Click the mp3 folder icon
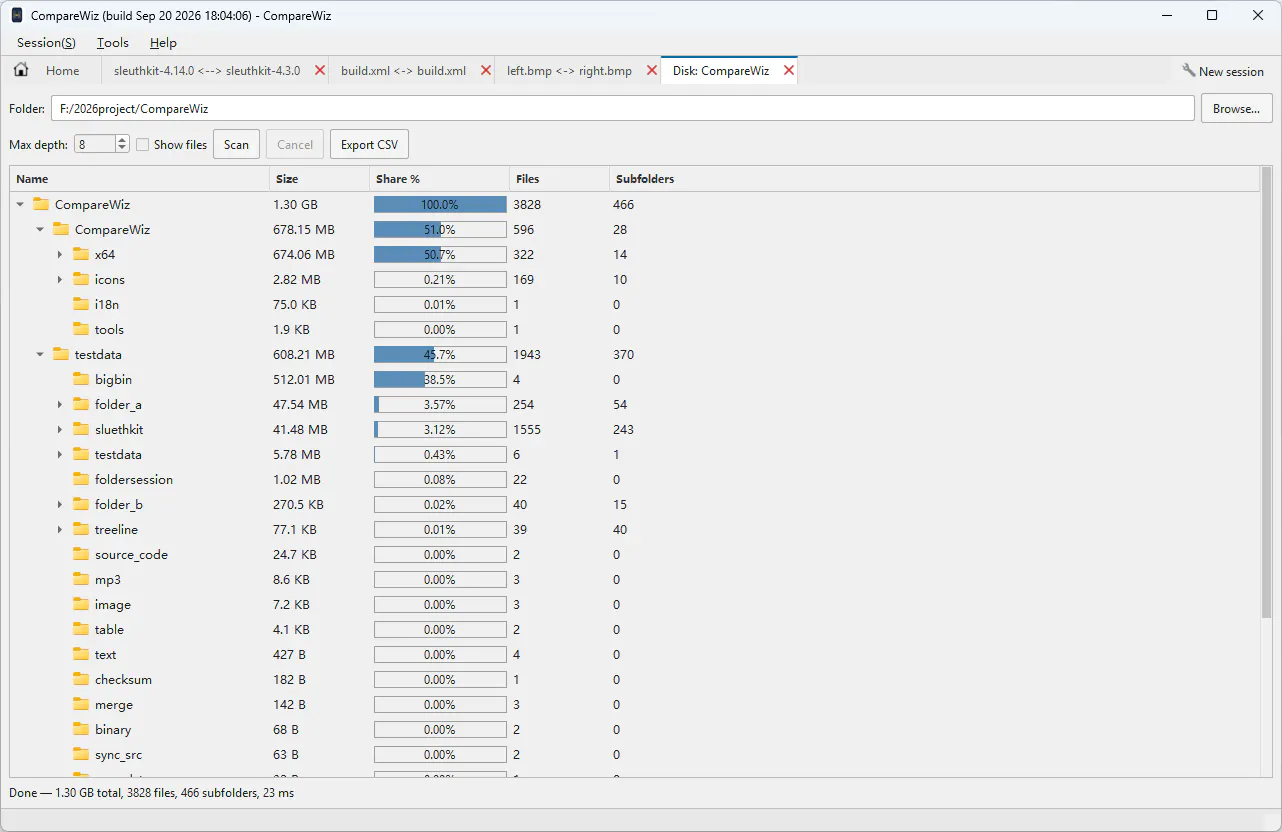Viewport: 1282px width, 832px height. click(81, 579)
